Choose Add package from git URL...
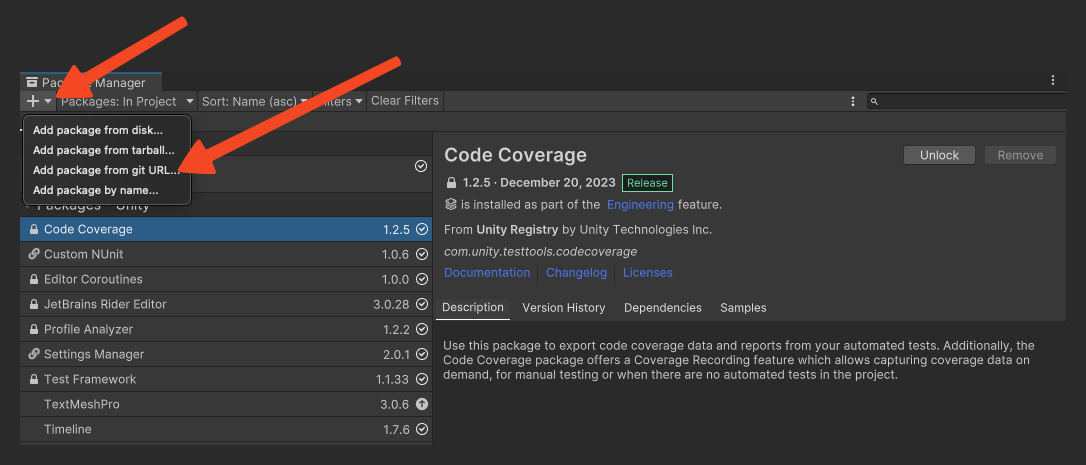Screen dimensions: 1086x465 coord(106,170)
